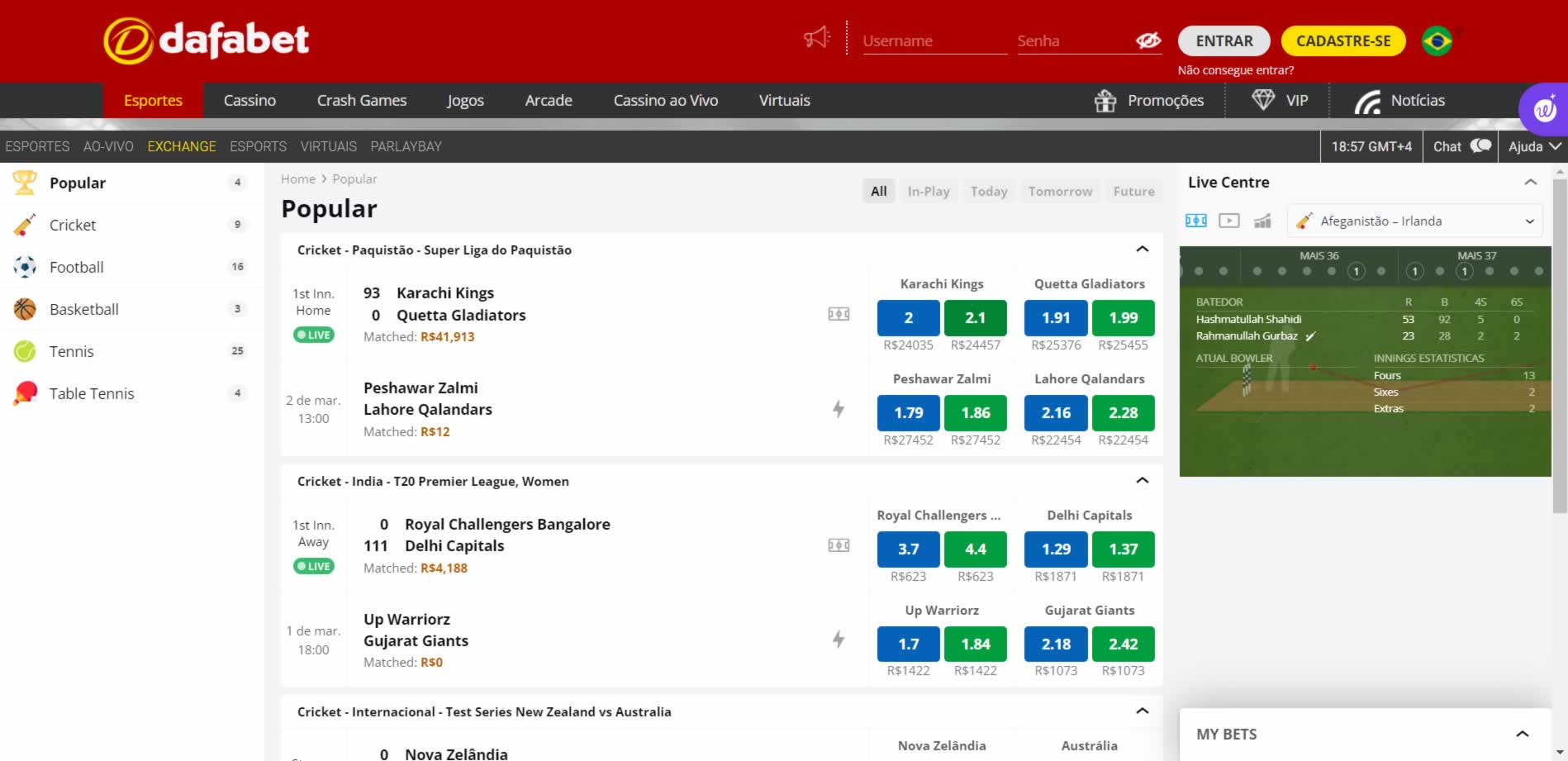Click the time zone display 18:57 GMT+4
Screen dimensions: 1568x761
tap(1371, 146)
